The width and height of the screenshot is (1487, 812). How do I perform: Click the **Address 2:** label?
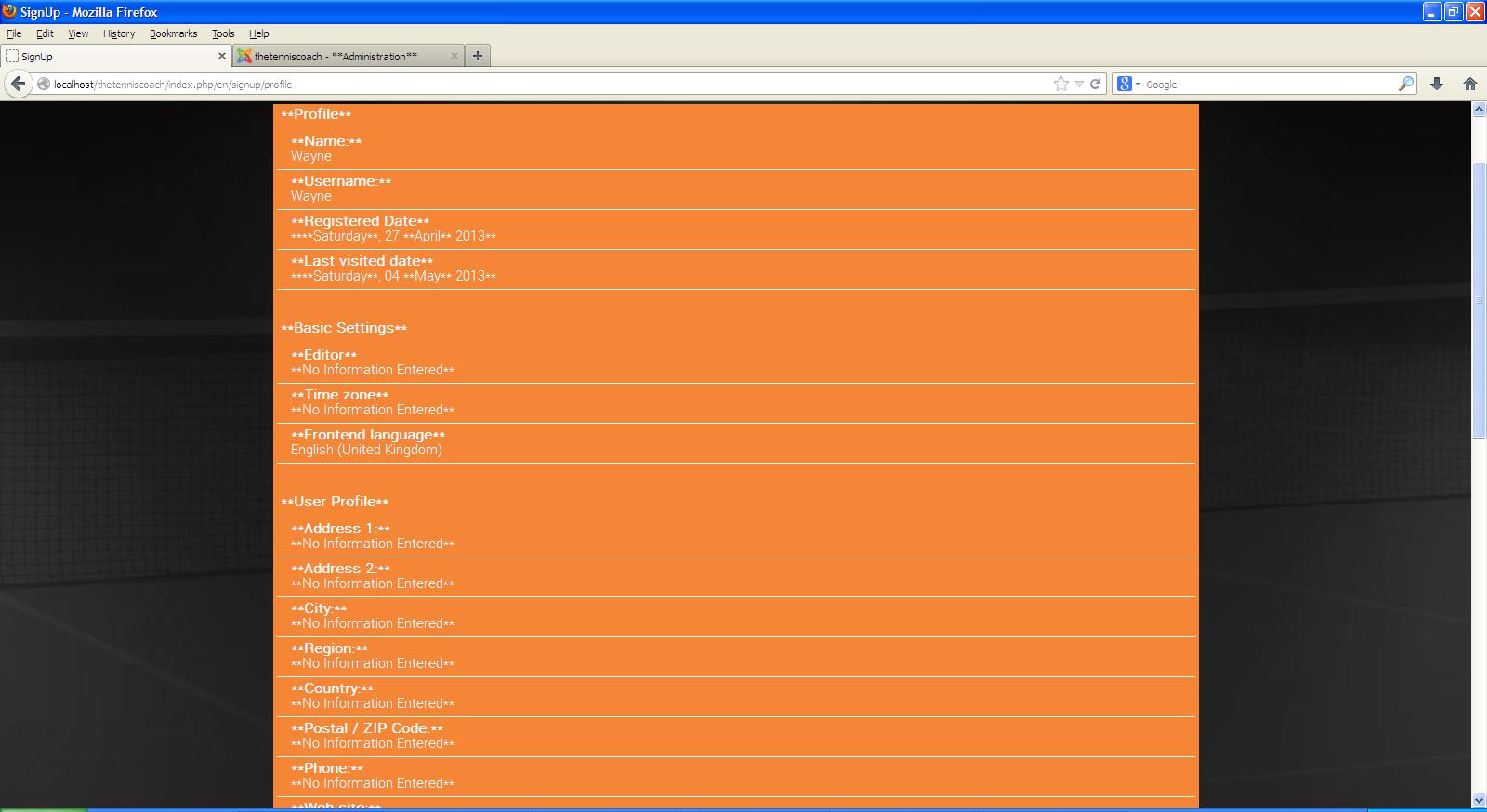point(341,569)
